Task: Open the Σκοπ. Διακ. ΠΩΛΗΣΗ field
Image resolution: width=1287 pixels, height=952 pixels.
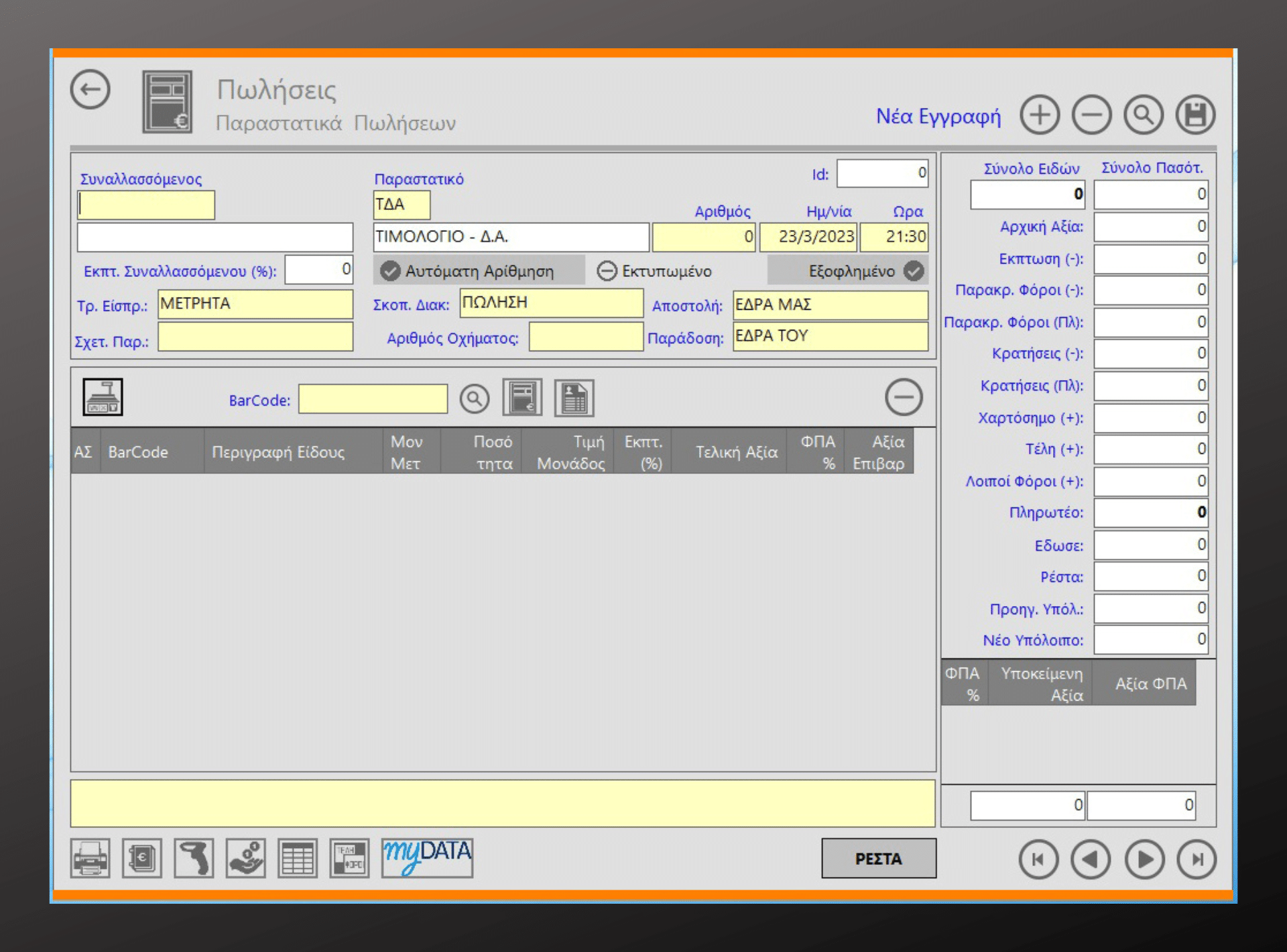Action: [551, 303]
